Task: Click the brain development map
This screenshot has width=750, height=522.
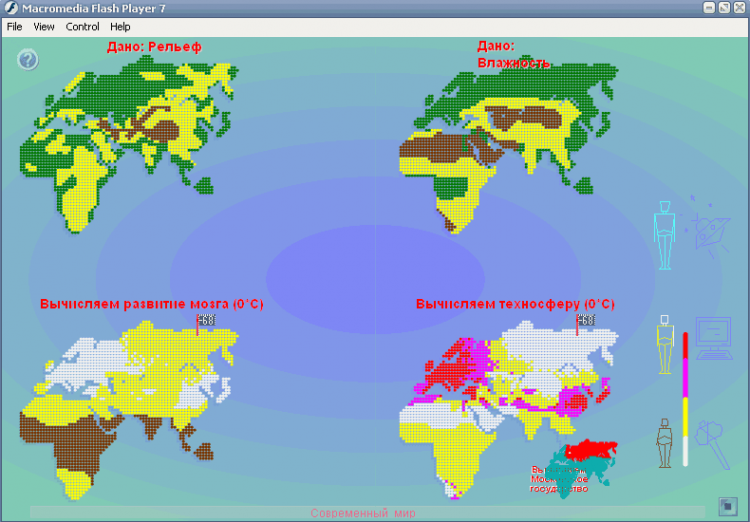Action: tap(129, 410)
